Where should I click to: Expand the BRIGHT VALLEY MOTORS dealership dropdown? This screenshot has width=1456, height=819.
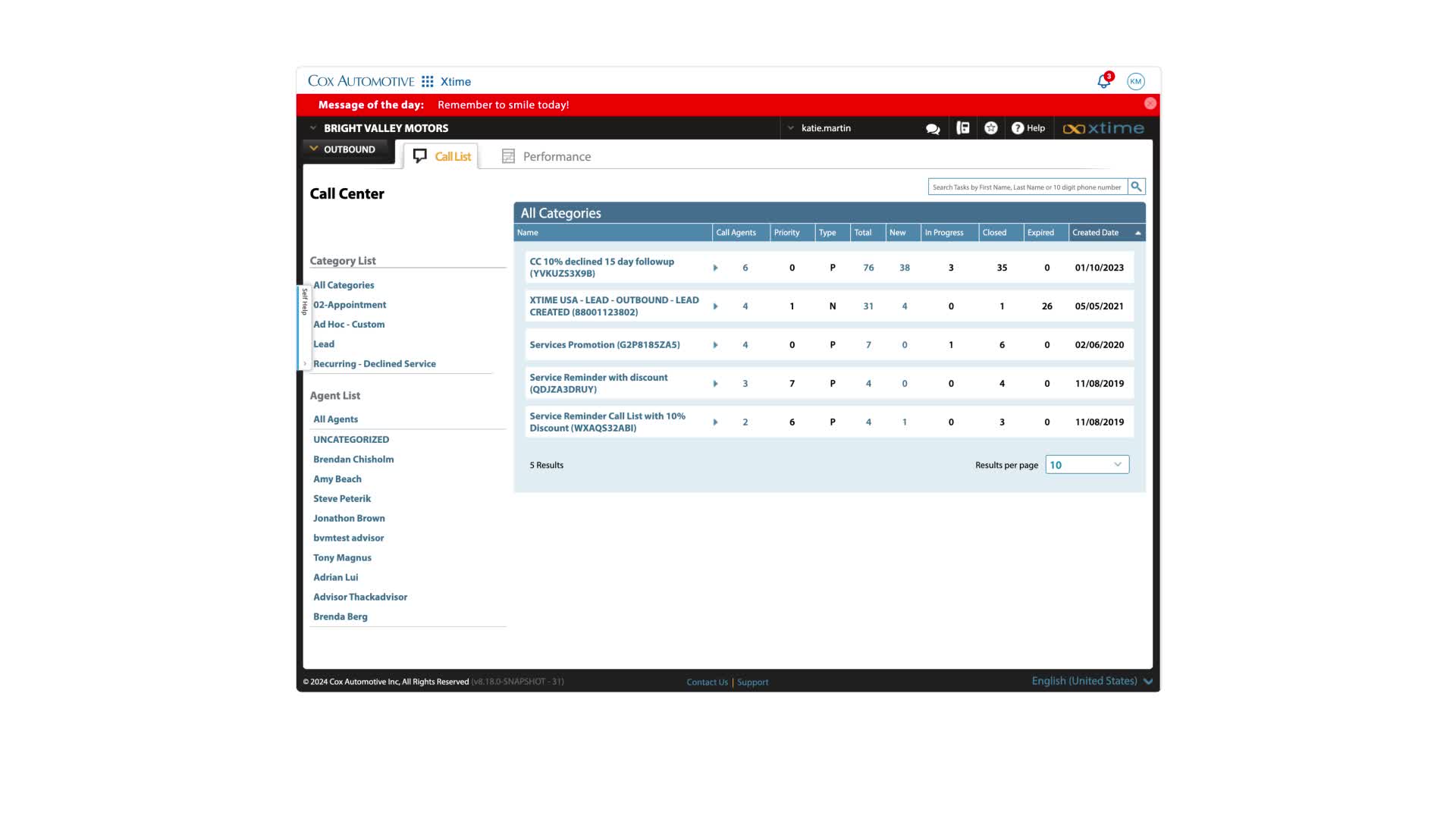312,127
